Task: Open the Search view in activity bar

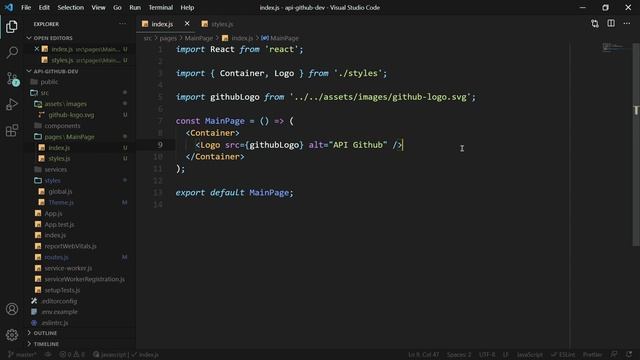Action: 12,52
